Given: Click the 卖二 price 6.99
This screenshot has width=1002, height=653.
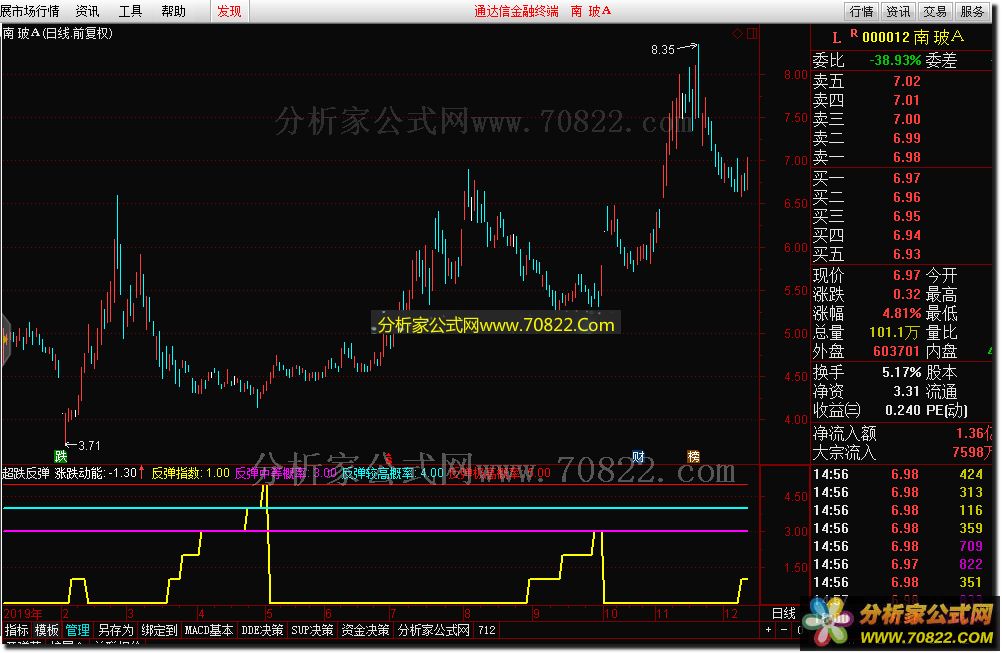Looking at the screenshot, I should tap(906, 139).
